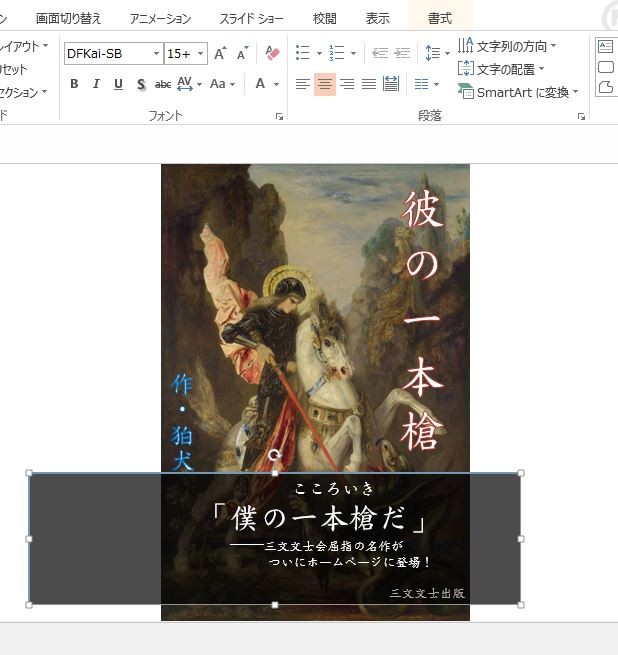Open the line spacing menu
This screenshot has height=655, width=618.
[437, 53]
